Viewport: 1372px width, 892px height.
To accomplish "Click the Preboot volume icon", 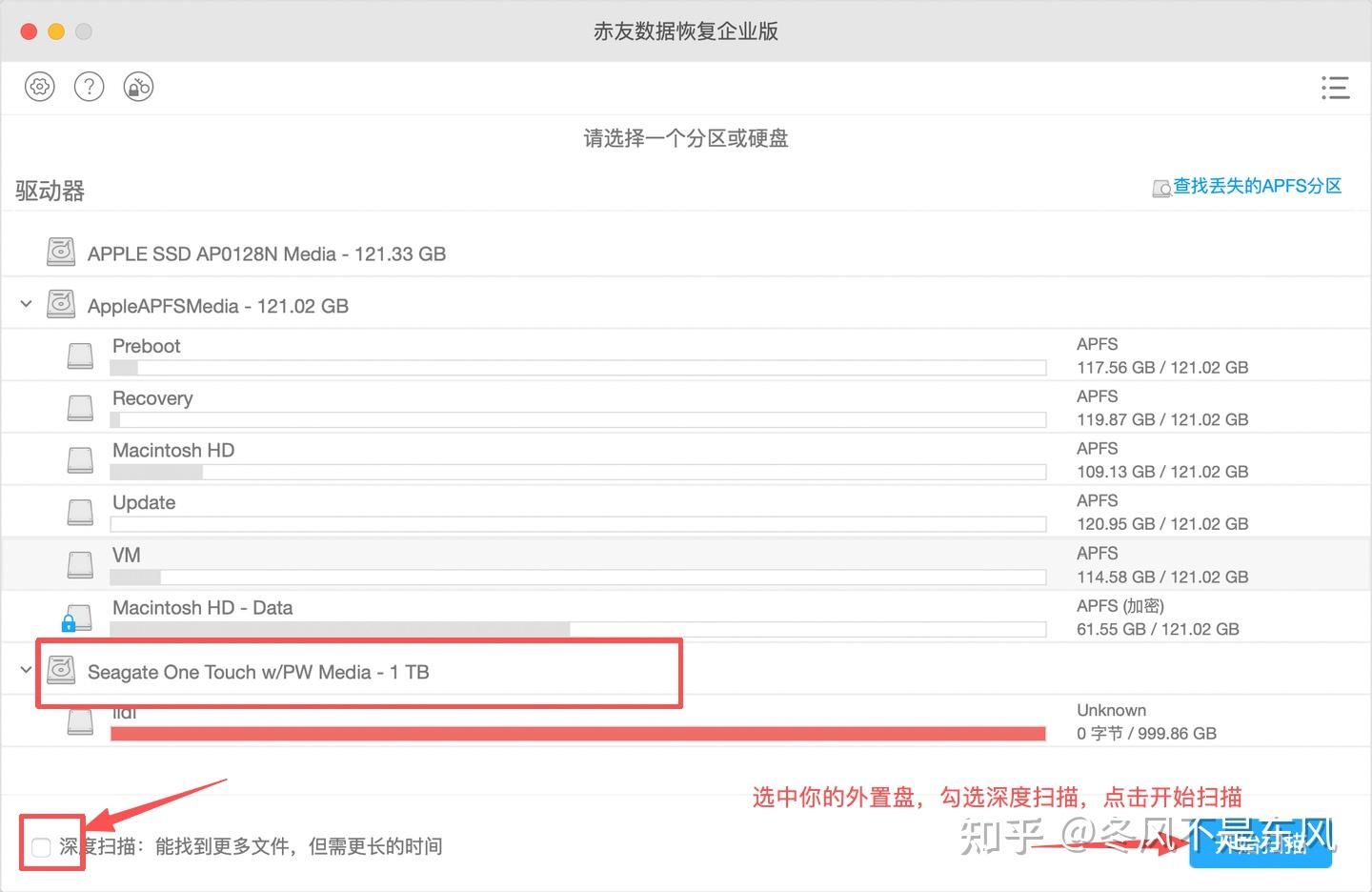I will [80, 356].
